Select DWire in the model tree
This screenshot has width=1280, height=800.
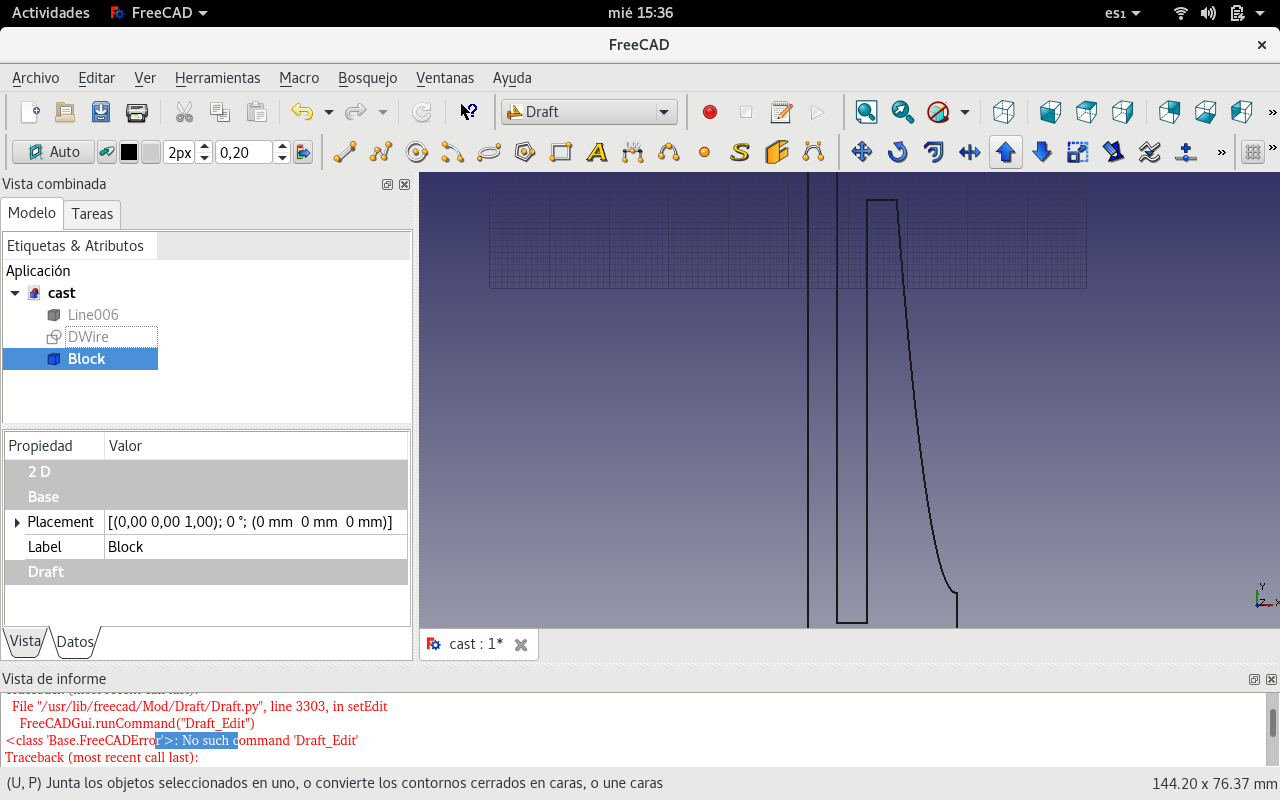pos(88,337)
